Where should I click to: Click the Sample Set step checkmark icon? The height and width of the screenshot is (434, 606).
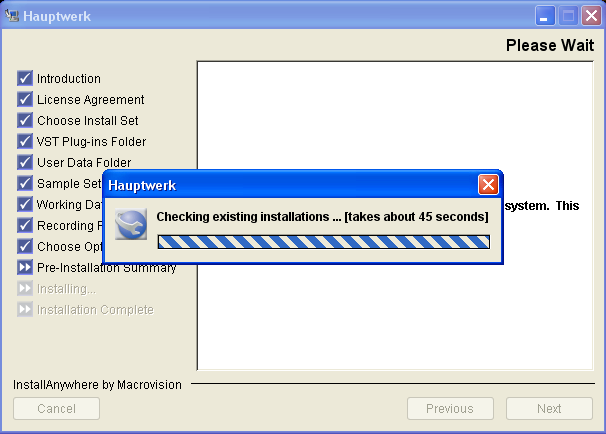click(x=25, y=183)
